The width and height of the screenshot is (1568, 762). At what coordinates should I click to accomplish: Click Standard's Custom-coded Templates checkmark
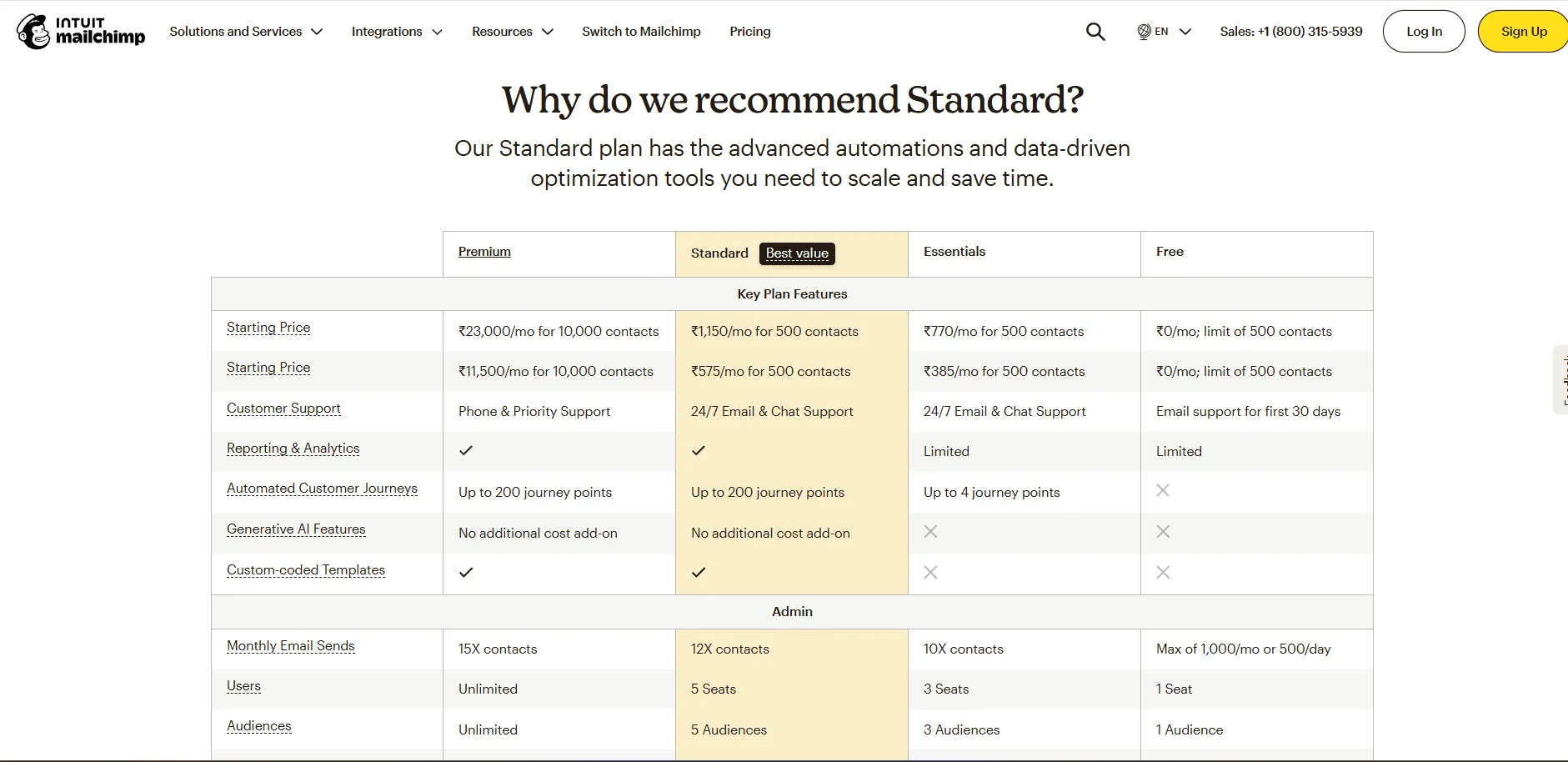699,572
